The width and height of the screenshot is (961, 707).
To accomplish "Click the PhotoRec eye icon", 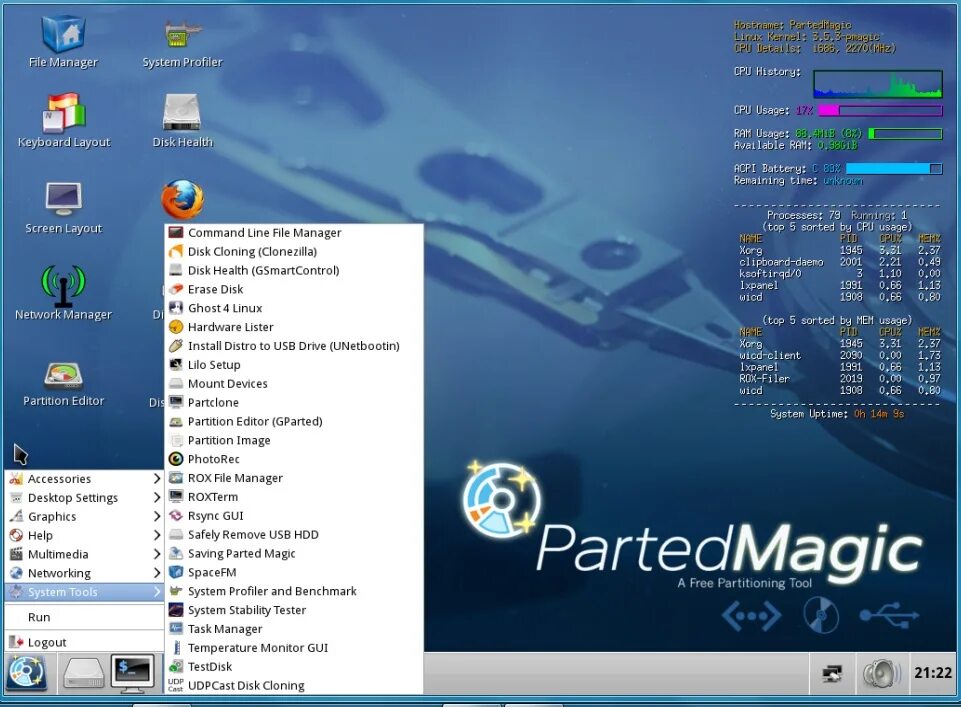I will [176, 459].
